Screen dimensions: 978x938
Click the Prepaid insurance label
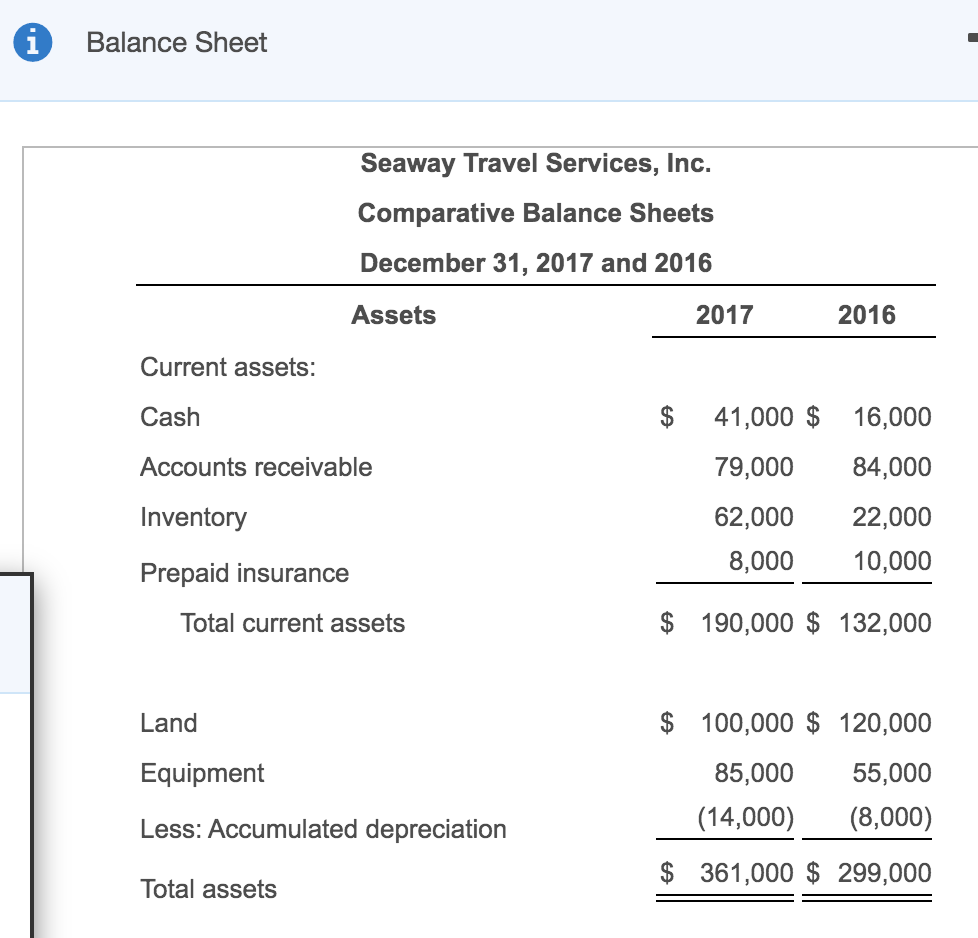pyautogui.click(x=244, y=572)
